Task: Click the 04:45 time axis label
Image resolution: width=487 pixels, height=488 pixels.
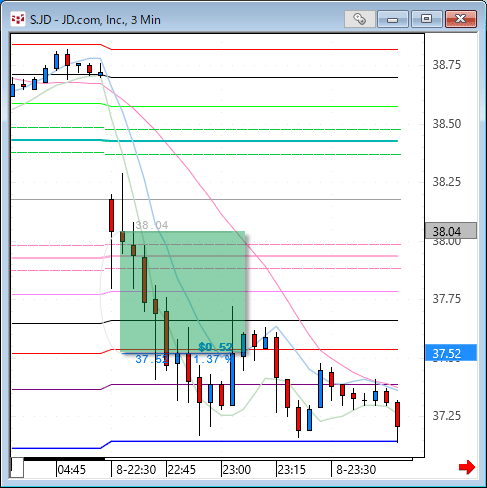Action: coord(71,470)
